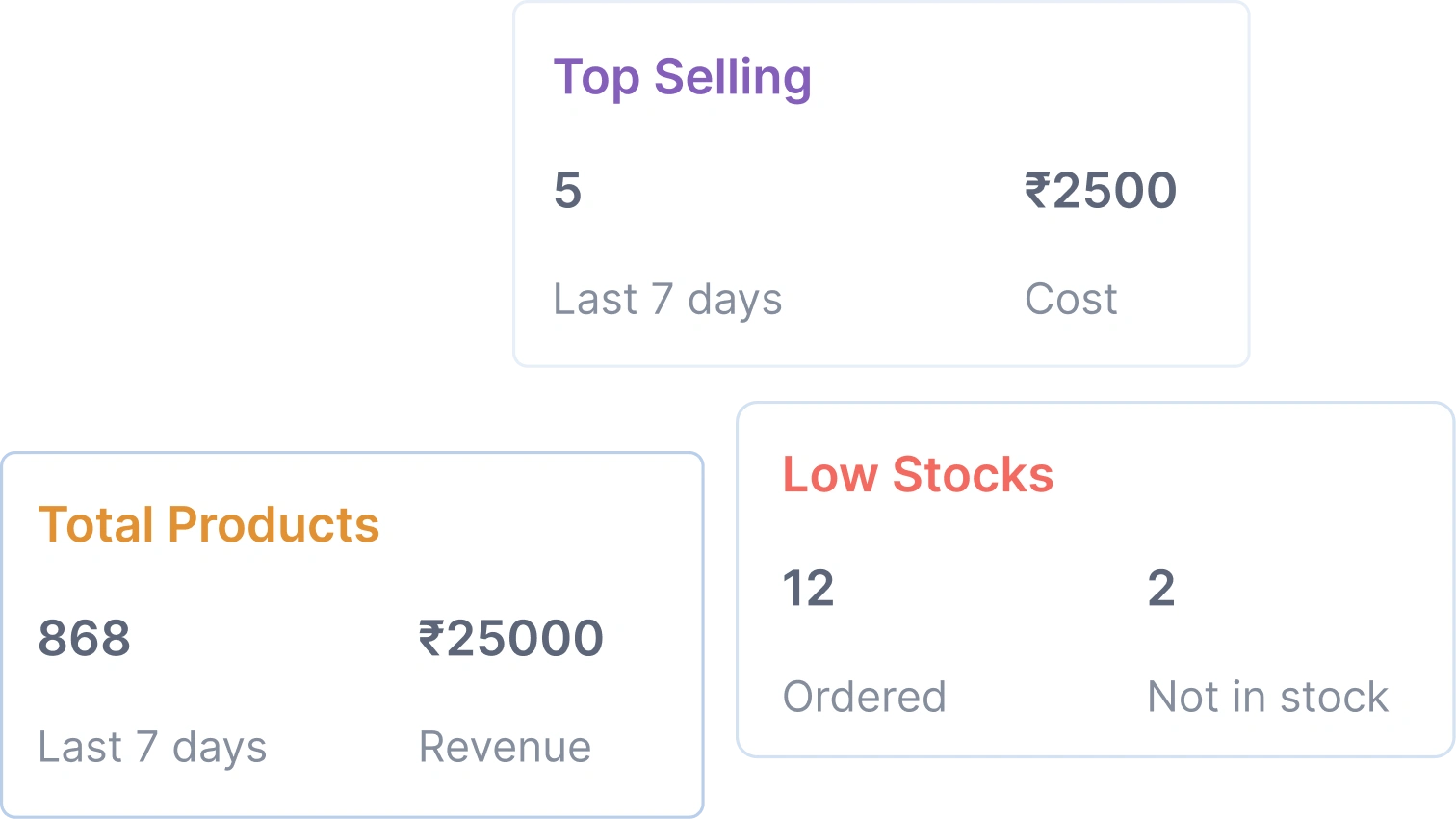1456x819 pixels.
Task: Select the count 5 in Top Selling
Action: (x=567, y=190)
